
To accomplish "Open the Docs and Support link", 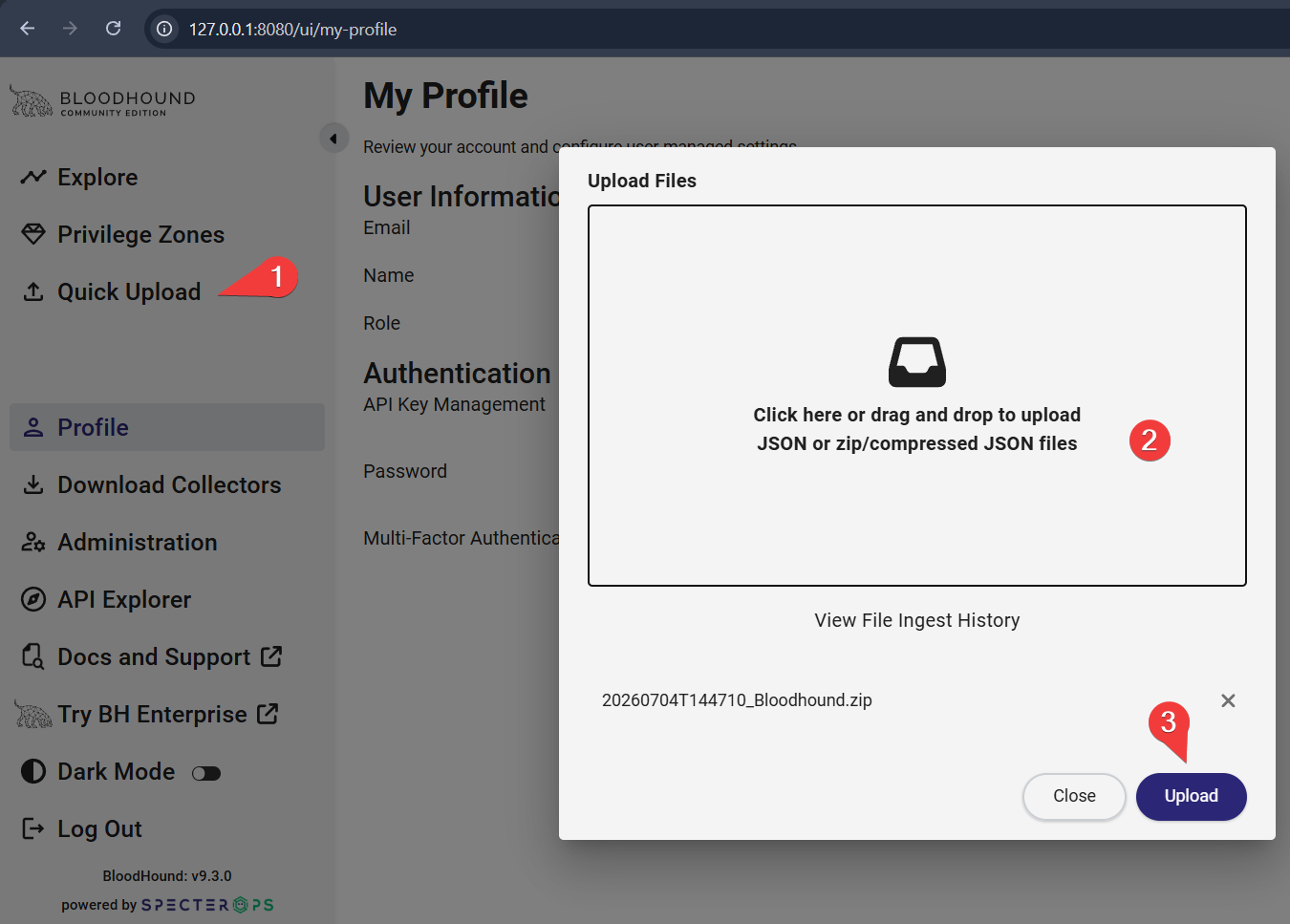I will 154,657.
